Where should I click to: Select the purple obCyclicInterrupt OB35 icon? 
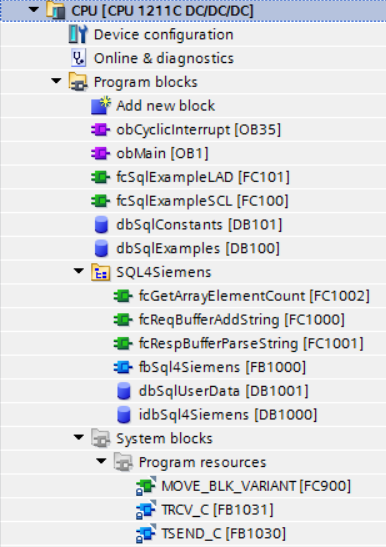pos(101,130)
